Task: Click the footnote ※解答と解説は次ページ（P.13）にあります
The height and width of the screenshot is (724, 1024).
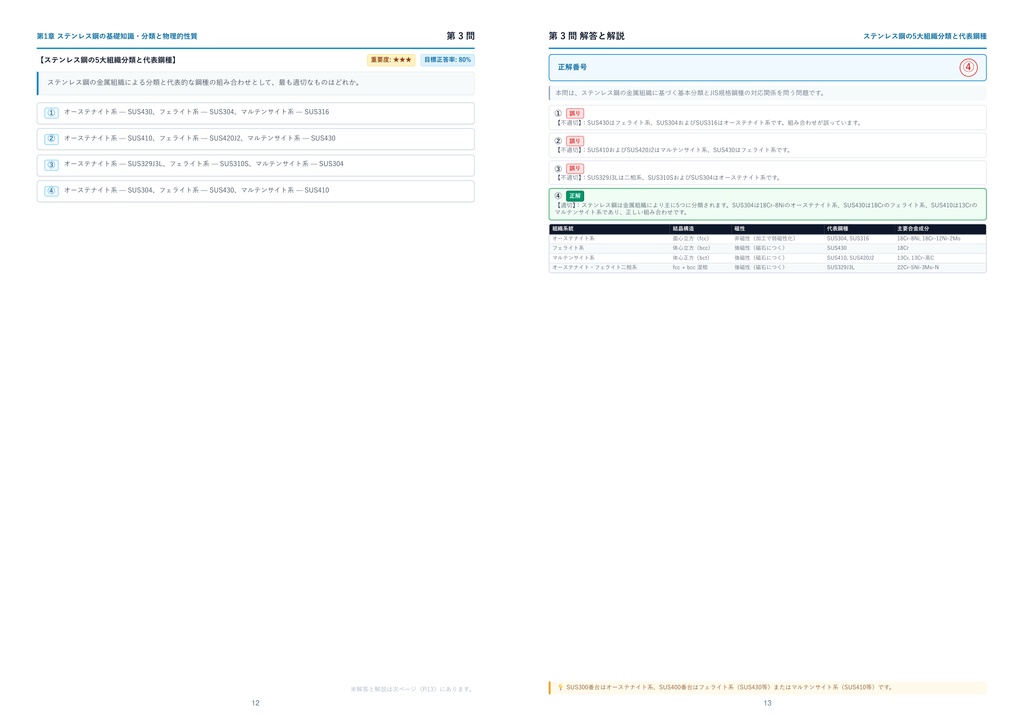Action: point(412,689)
